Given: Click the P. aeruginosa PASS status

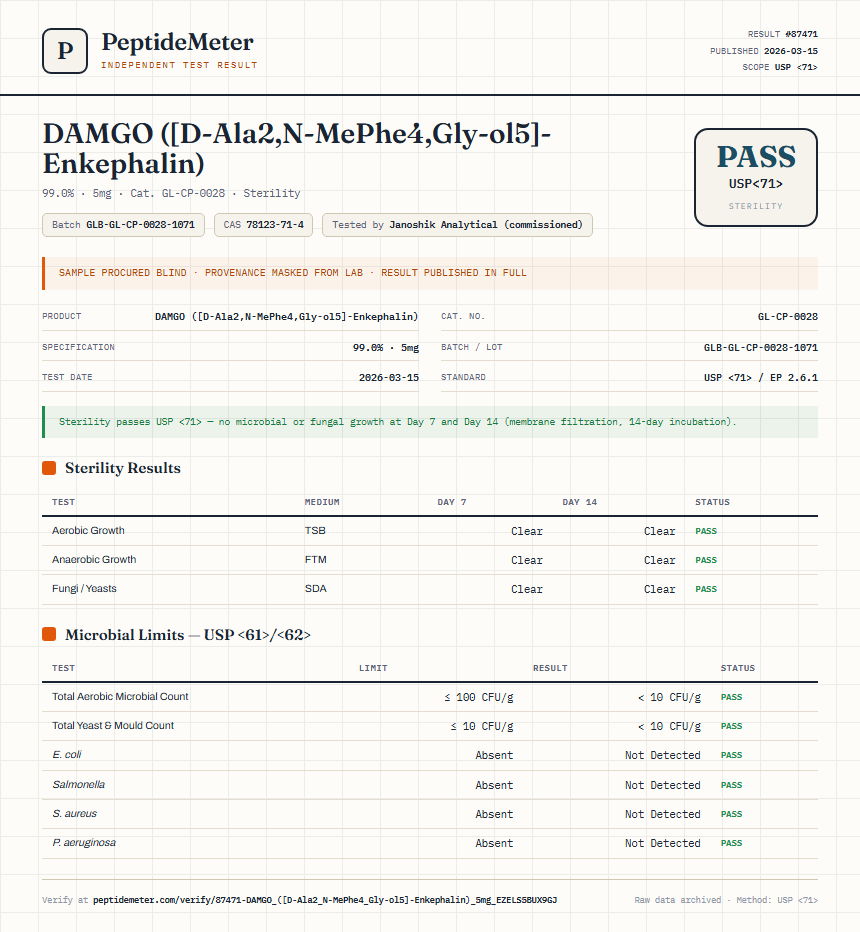Looking at the screenshot, I should (732, 843).
